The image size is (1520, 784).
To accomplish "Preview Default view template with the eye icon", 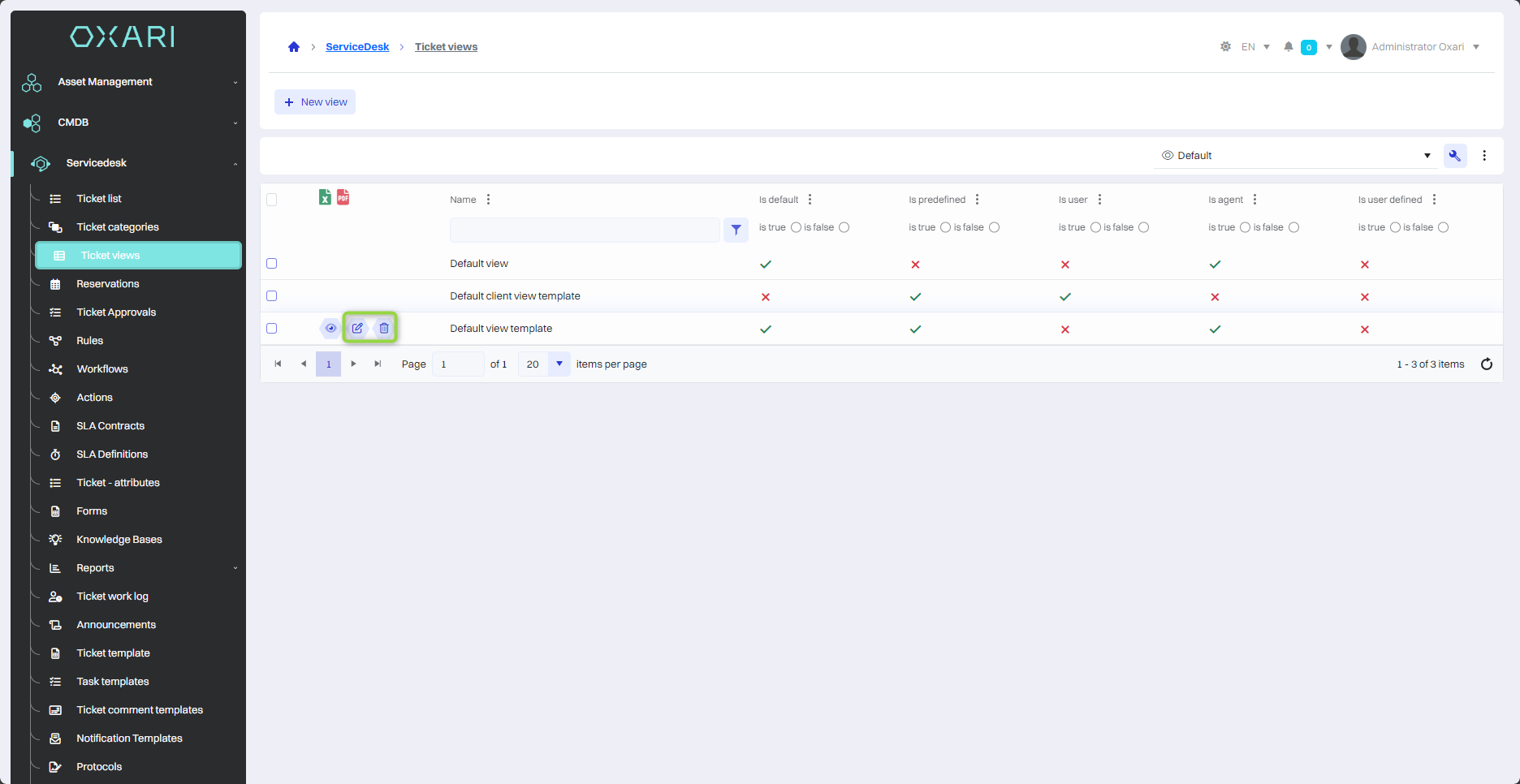I will click(330, 328).
